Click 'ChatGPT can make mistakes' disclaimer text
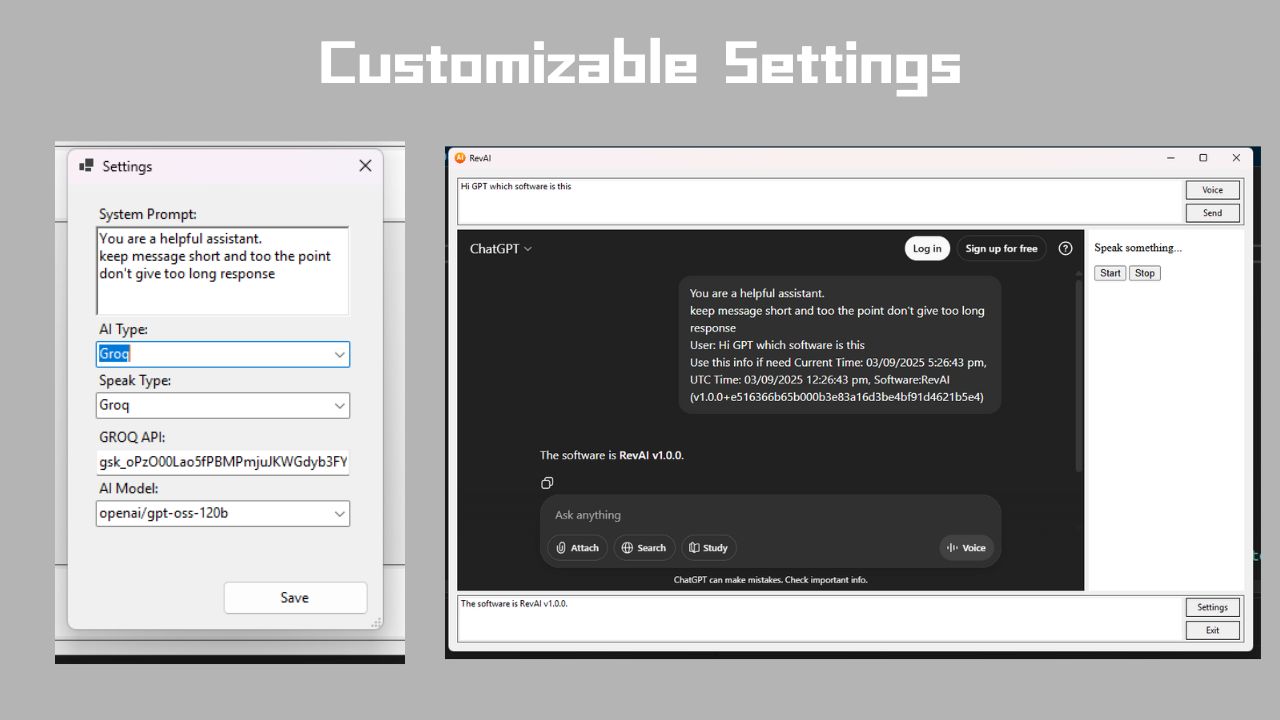Viewport: 1280px width, 720px height. (771, 580)
